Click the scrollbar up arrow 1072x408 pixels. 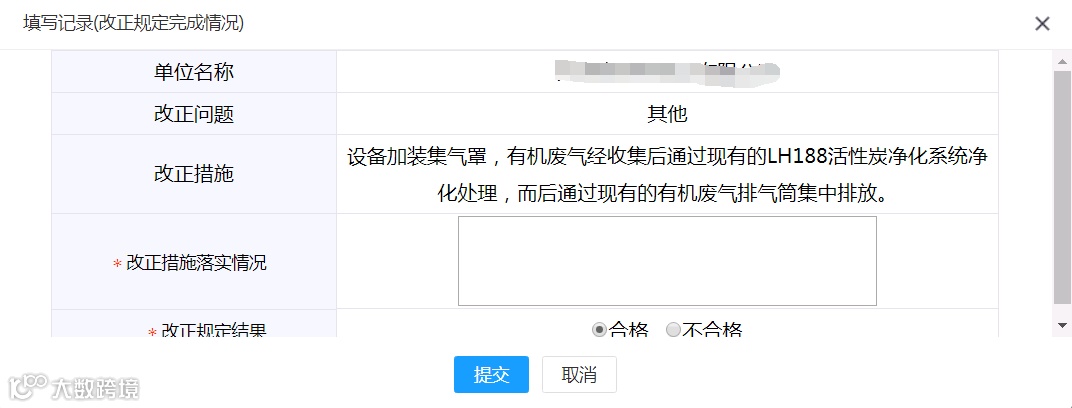click(1062, 61)
